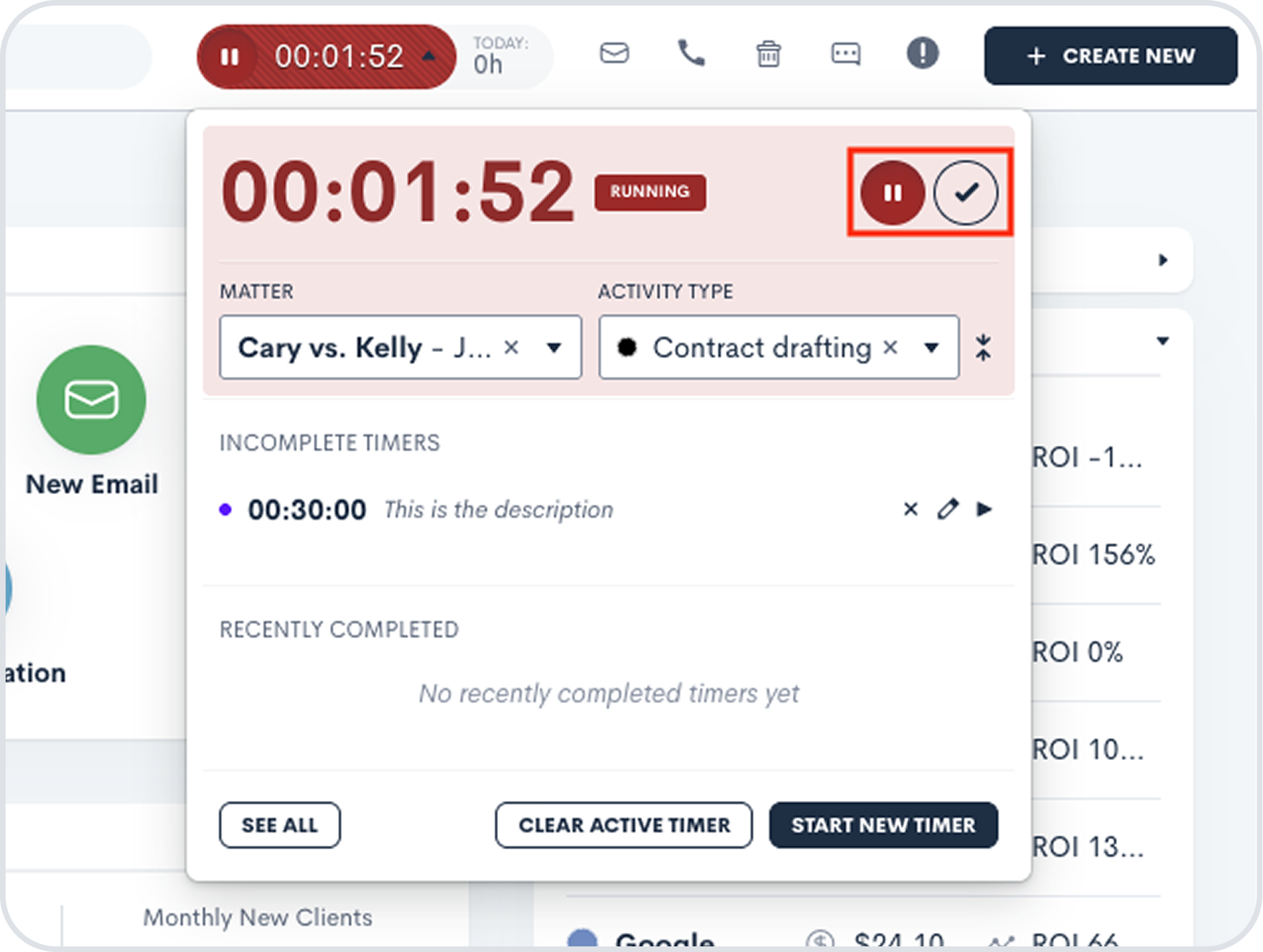This screenshot has height=952, width=1263.
Task: Select the green New Email icon
Action: (90, 399)
